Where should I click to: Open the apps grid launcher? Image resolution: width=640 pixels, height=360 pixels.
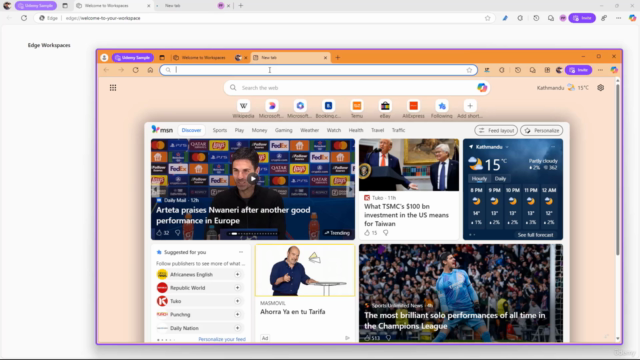coord(113,88)
